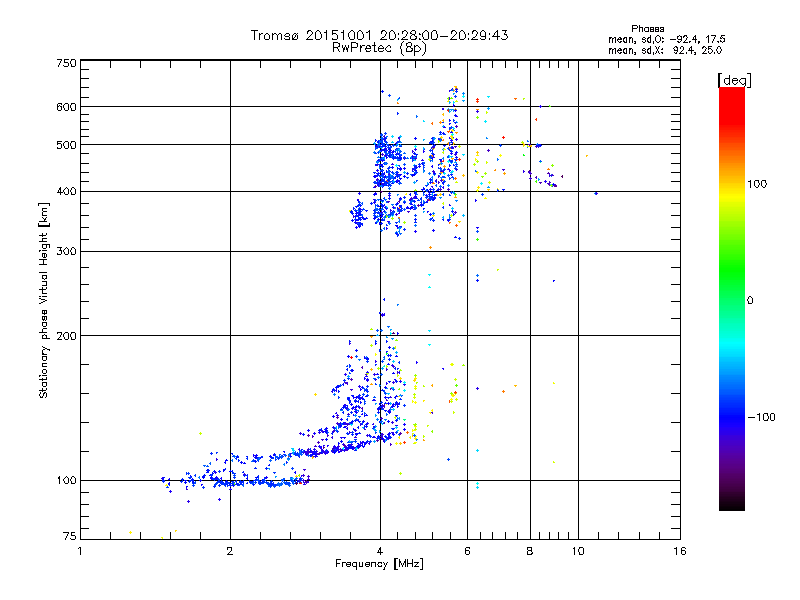Click the colorbar label '-100'

(761, 417)
